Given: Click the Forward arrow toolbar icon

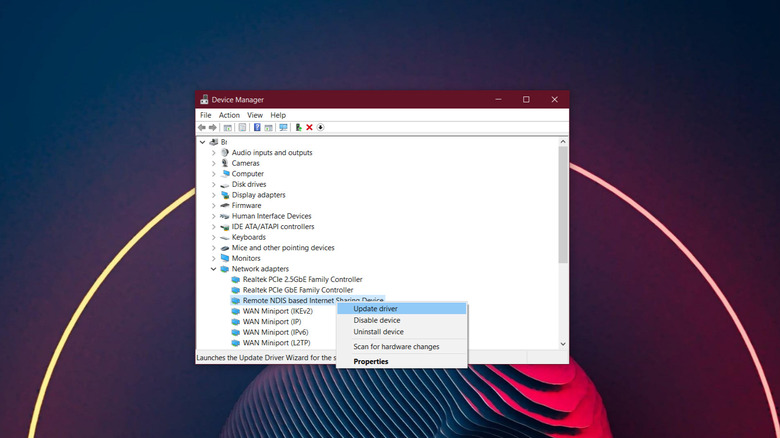Looking at the screenshot, I should point(213,128).
